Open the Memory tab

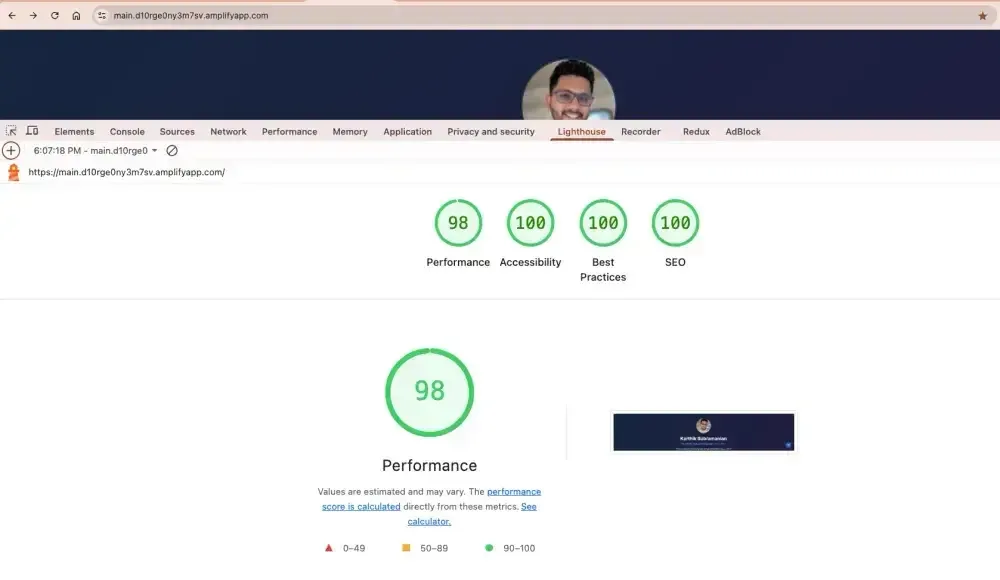[349, 131]
